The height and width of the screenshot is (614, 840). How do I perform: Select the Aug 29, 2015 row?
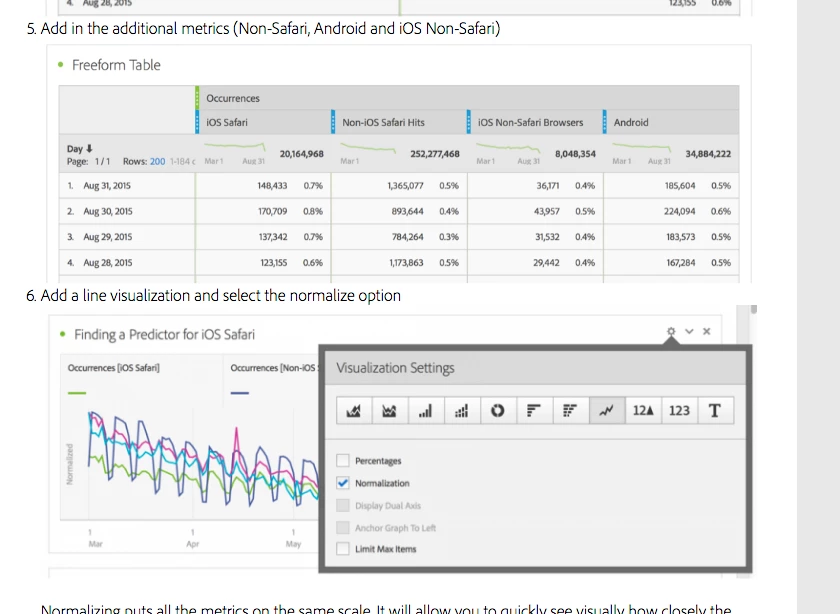pyautogui.click(x=399, y=237)
